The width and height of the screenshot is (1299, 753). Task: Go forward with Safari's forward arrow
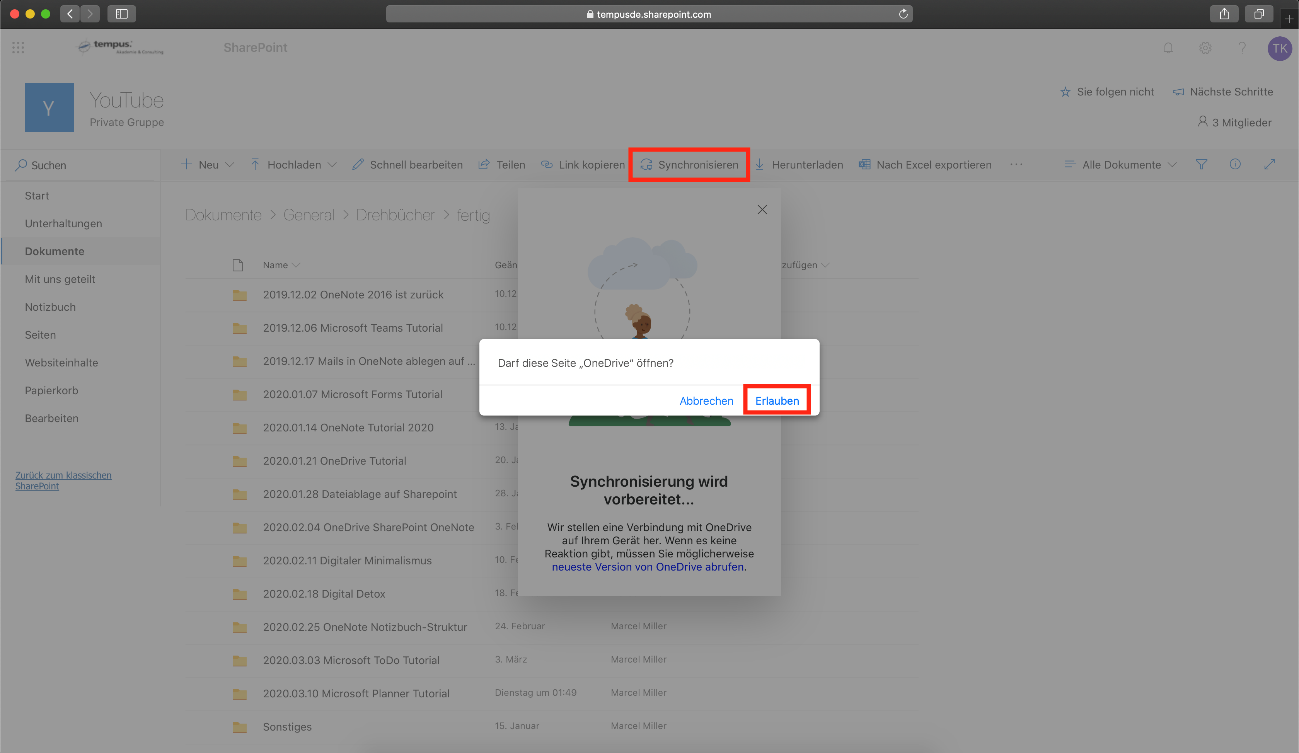(91, 14)
